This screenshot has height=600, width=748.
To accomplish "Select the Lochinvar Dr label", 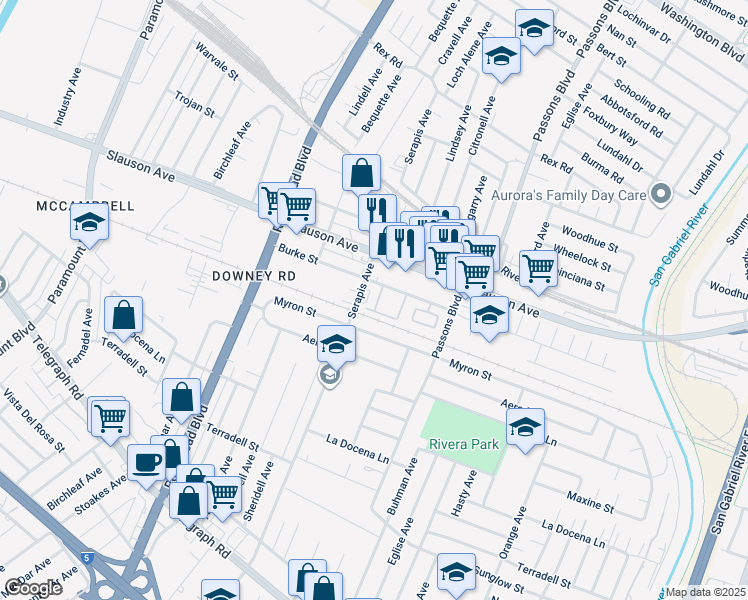I will click(x=644, y=24).
